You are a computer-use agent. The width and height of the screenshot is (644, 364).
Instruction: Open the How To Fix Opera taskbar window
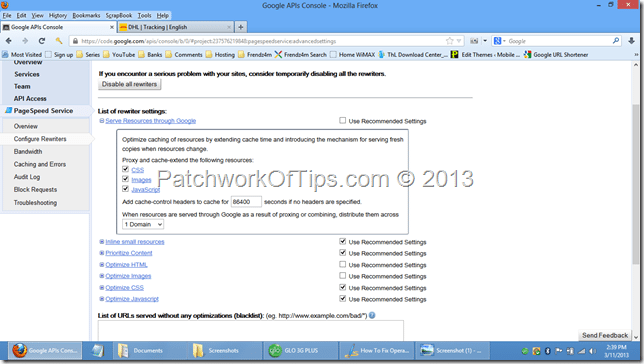point(376,350)
